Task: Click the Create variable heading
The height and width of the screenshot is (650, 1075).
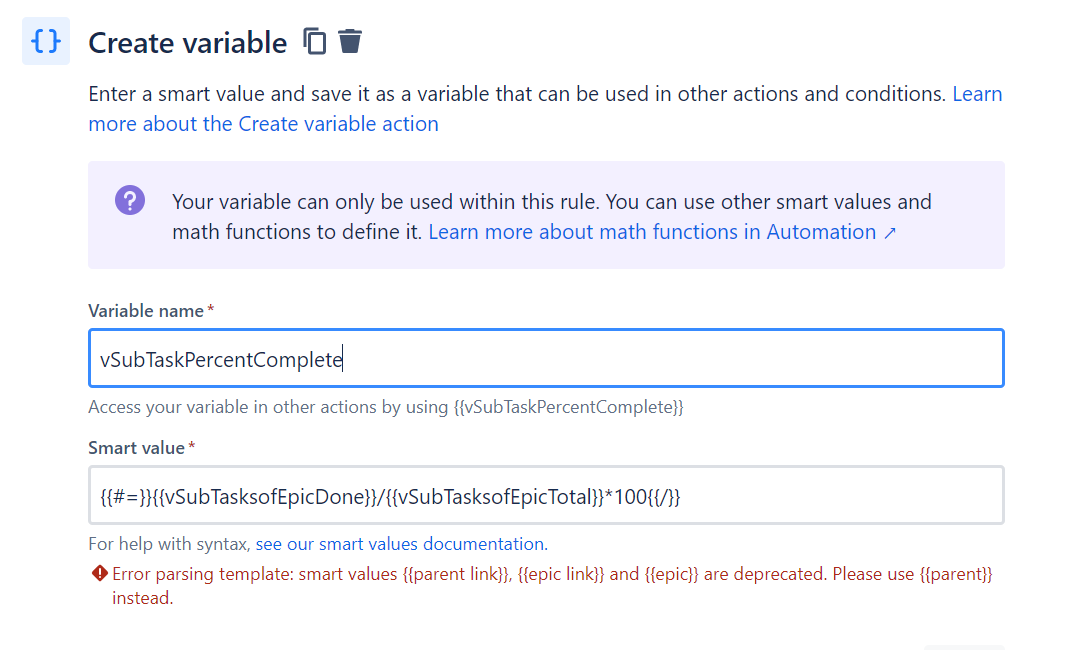Action: [x=187, y=43]
